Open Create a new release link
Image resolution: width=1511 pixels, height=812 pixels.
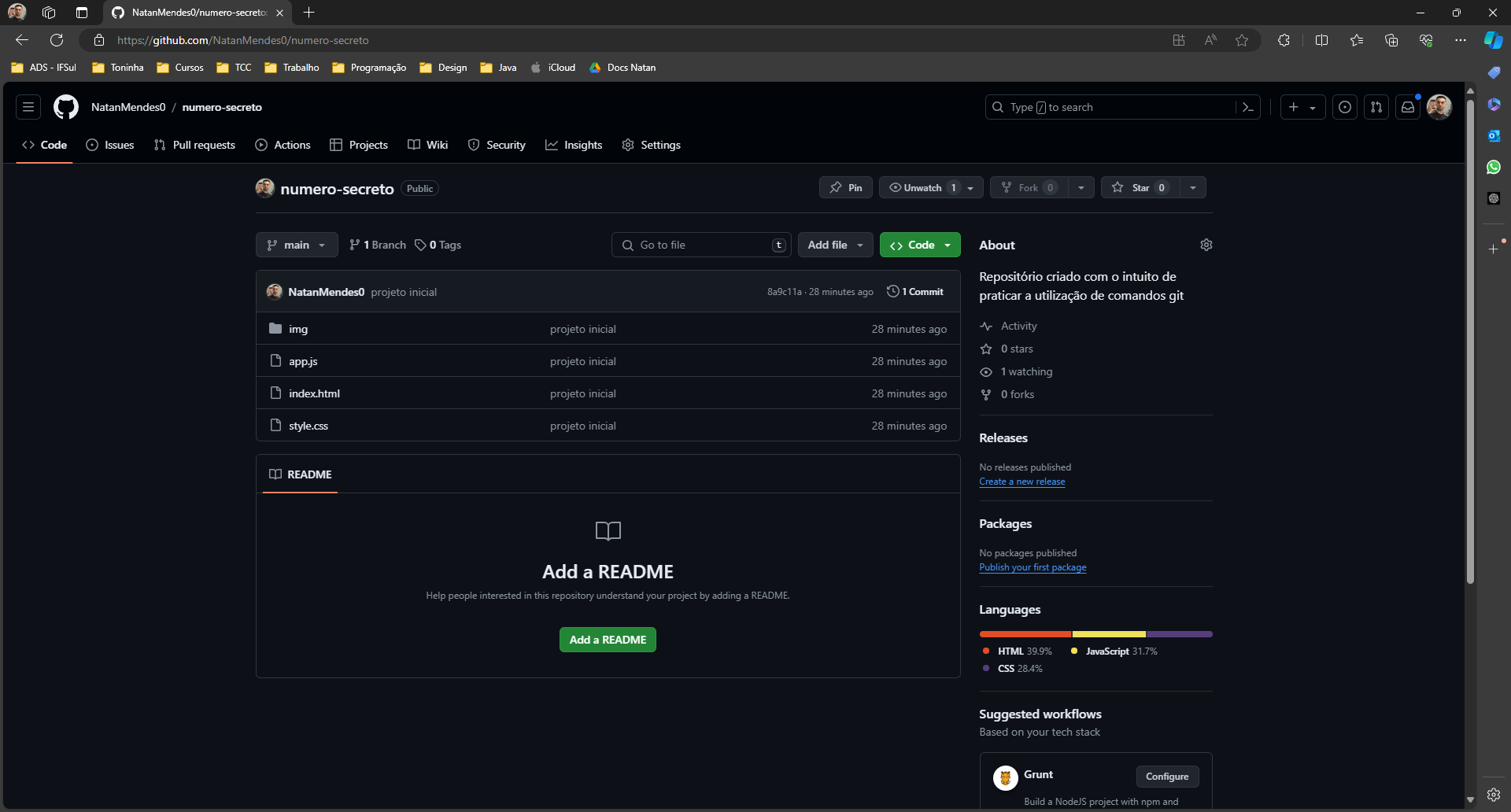point(1022,482)
